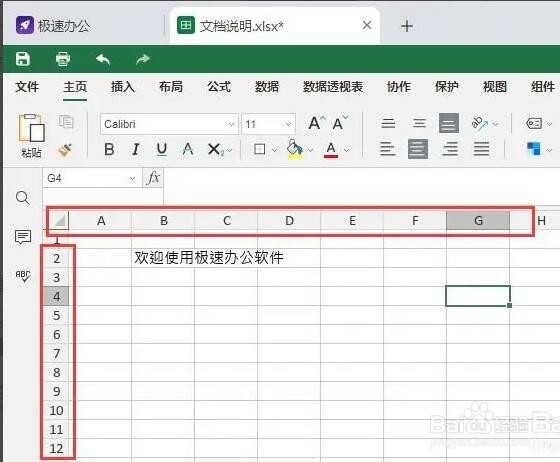Open the search magnifier in sidebar
Viewport: 560px width, 462px height.
click(x=23, y=197)
